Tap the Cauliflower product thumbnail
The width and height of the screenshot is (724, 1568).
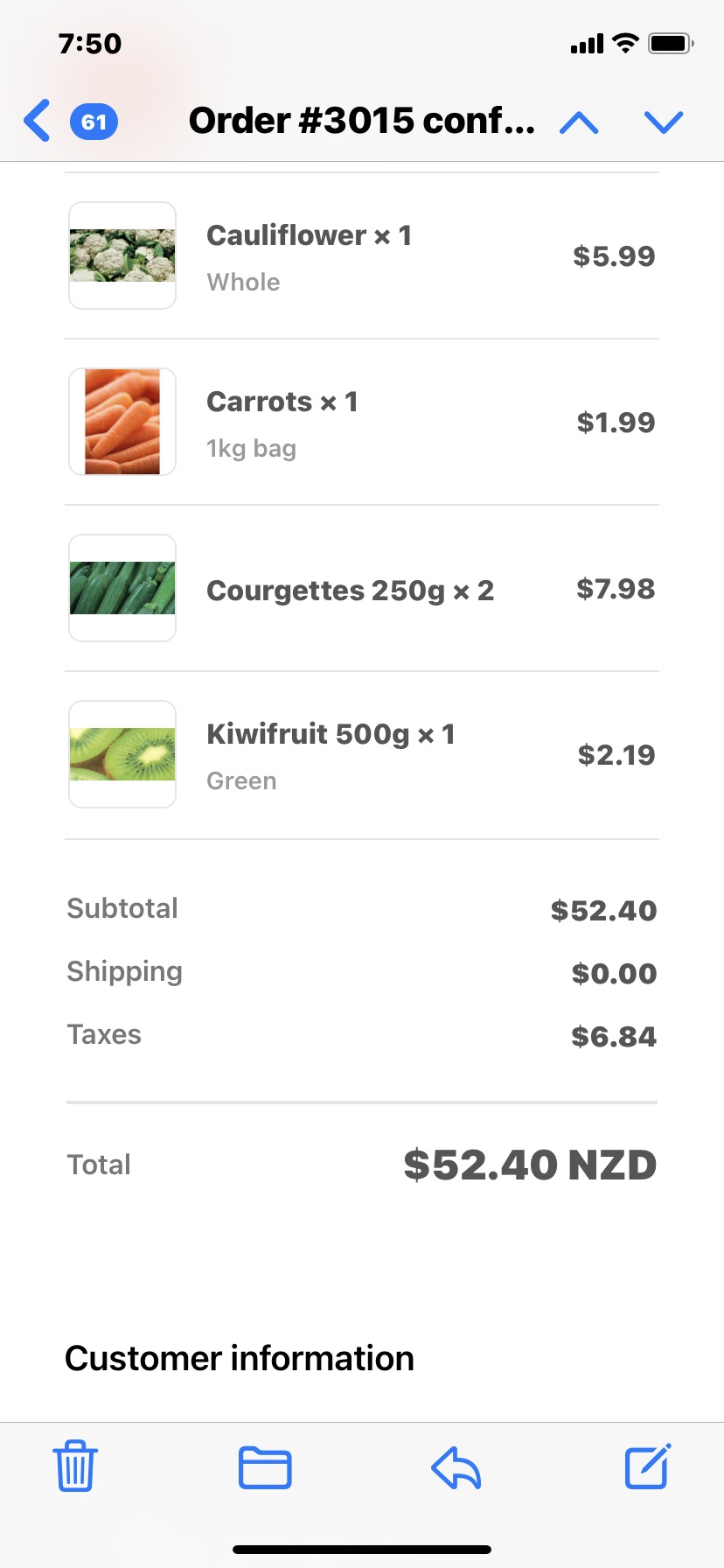pyautogui.click(x=122, y=255)
